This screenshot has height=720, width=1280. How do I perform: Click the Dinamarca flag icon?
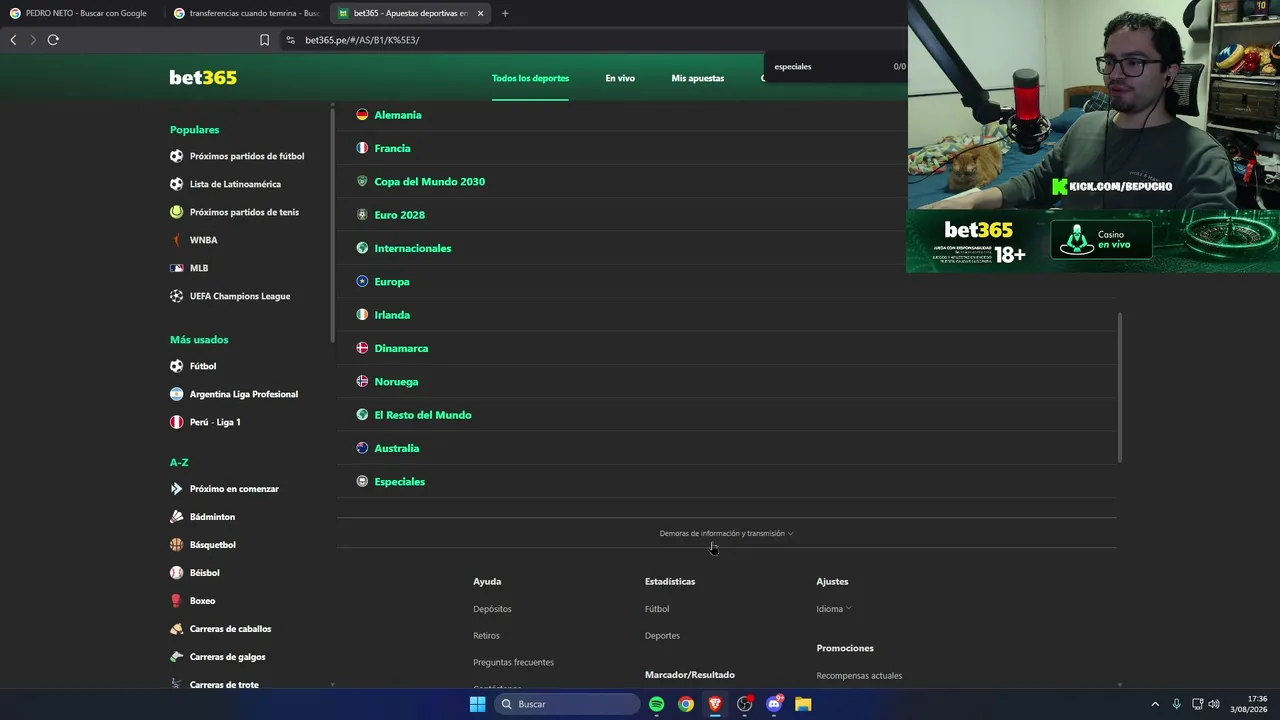[x=362, y=348]
